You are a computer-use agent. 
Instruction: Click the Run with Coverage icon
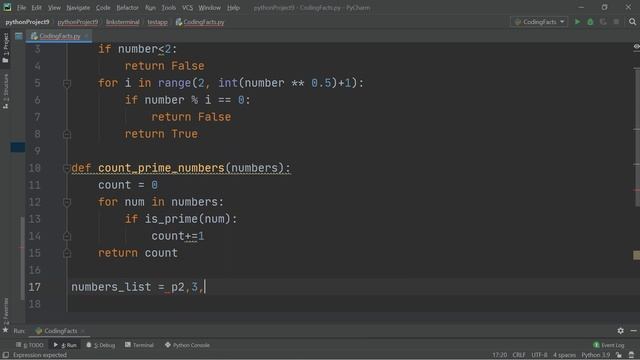603,22
